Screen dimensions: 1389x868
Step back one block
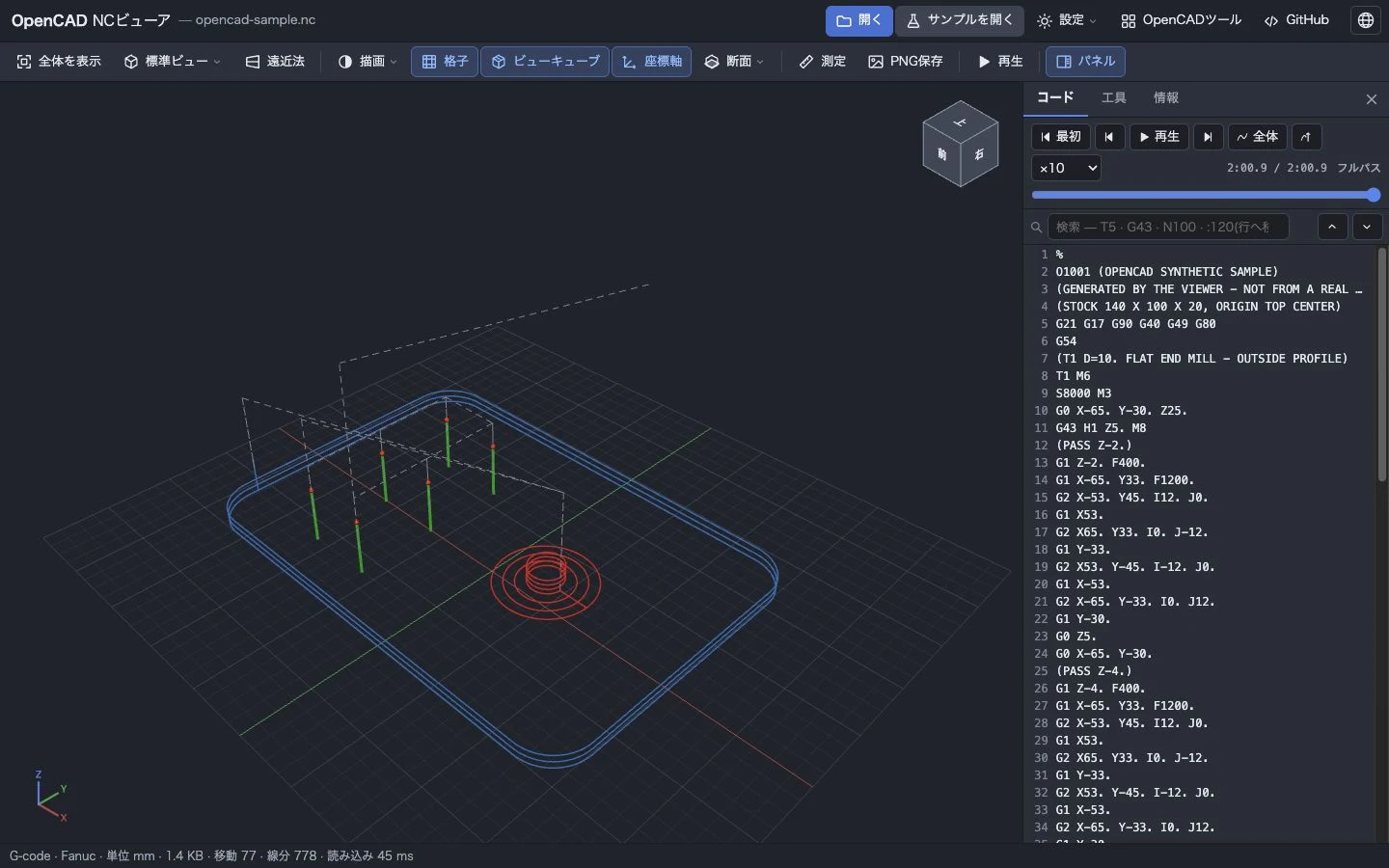click(1109, 137)
